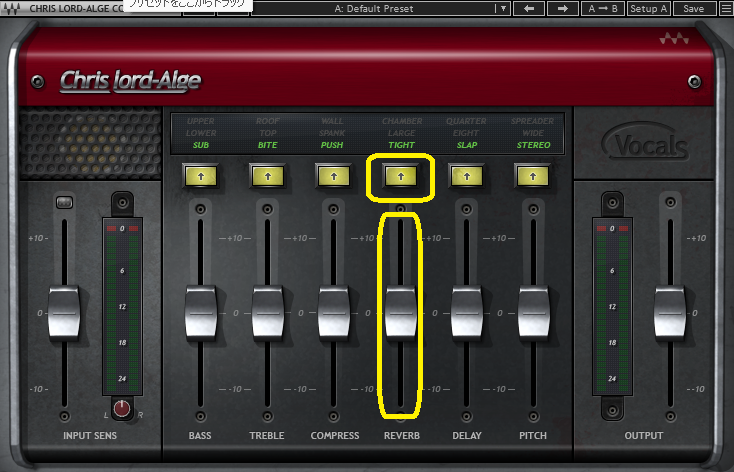Image resolution: width=734 pixels, height=472 pixels.
Task: Click the next preset right arrow
Action: point(563,8)
